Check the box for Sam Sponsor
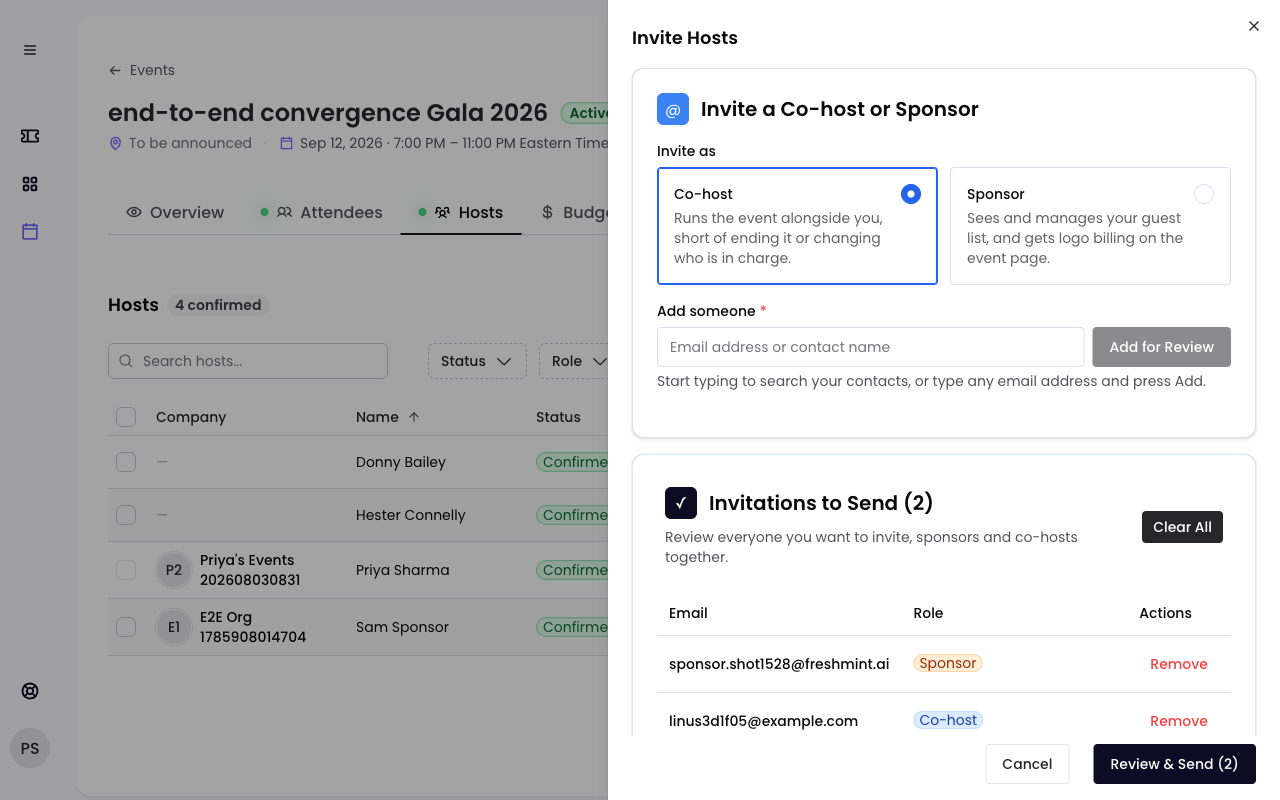The image size is (1280, 800). (126, 627)
